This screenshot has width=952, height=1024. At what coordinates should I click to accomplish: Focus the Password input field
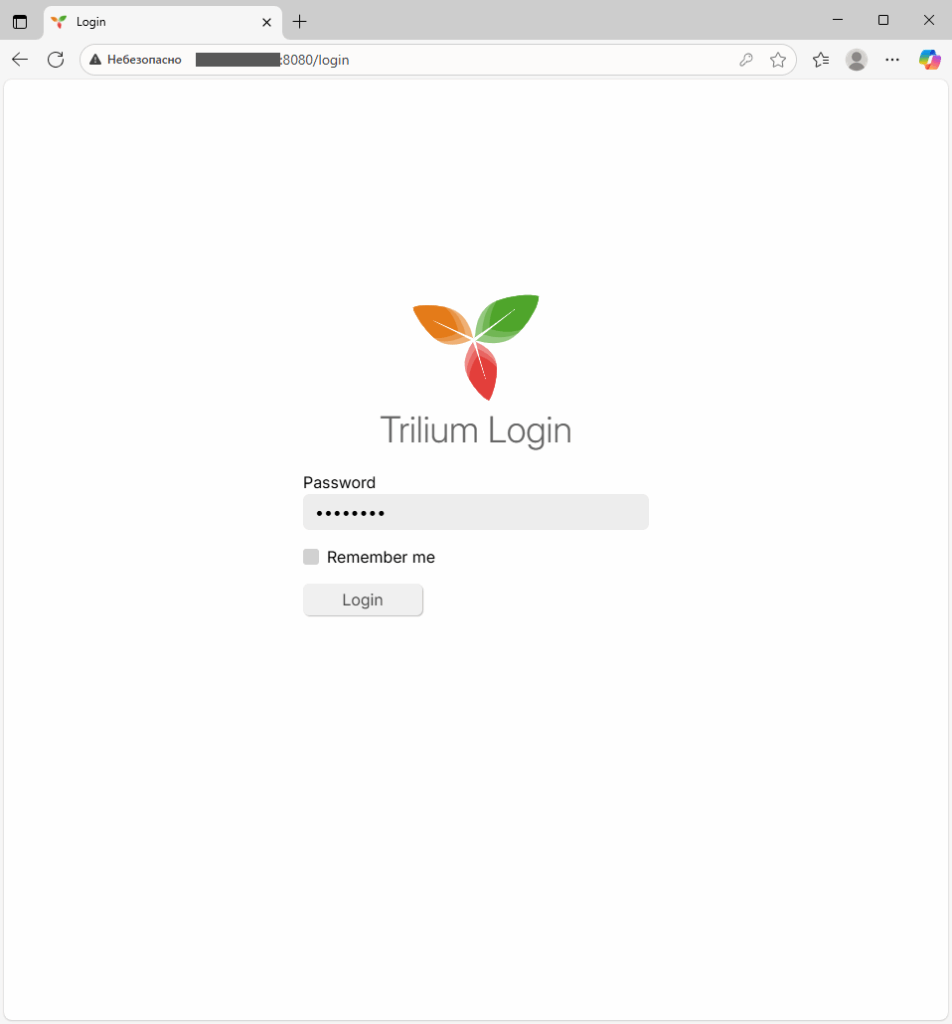coord(476,512)
